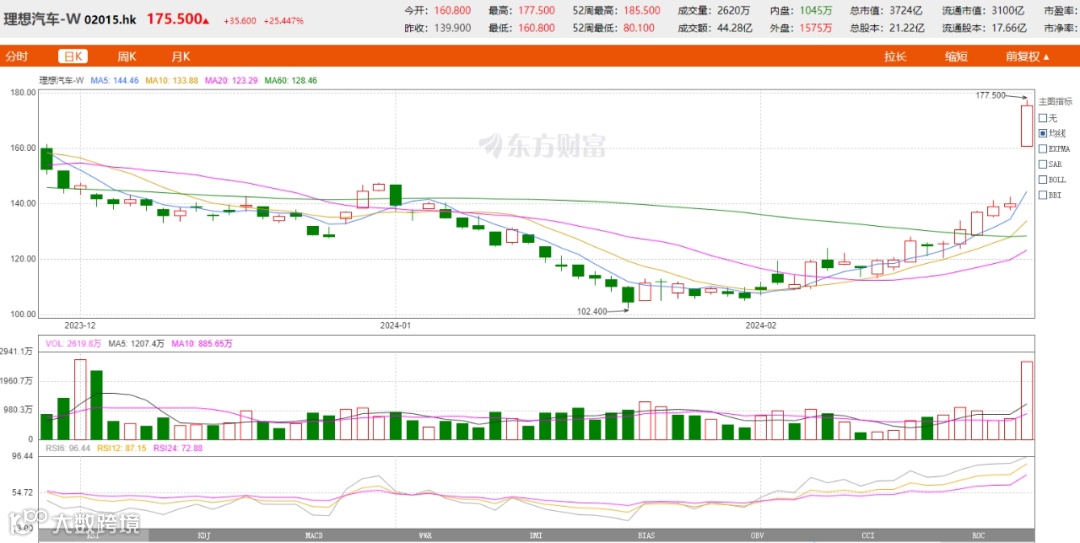Click the MA60: 128.46 legend label
Viewport: 1080px width, 543px height.
(290, 81)
